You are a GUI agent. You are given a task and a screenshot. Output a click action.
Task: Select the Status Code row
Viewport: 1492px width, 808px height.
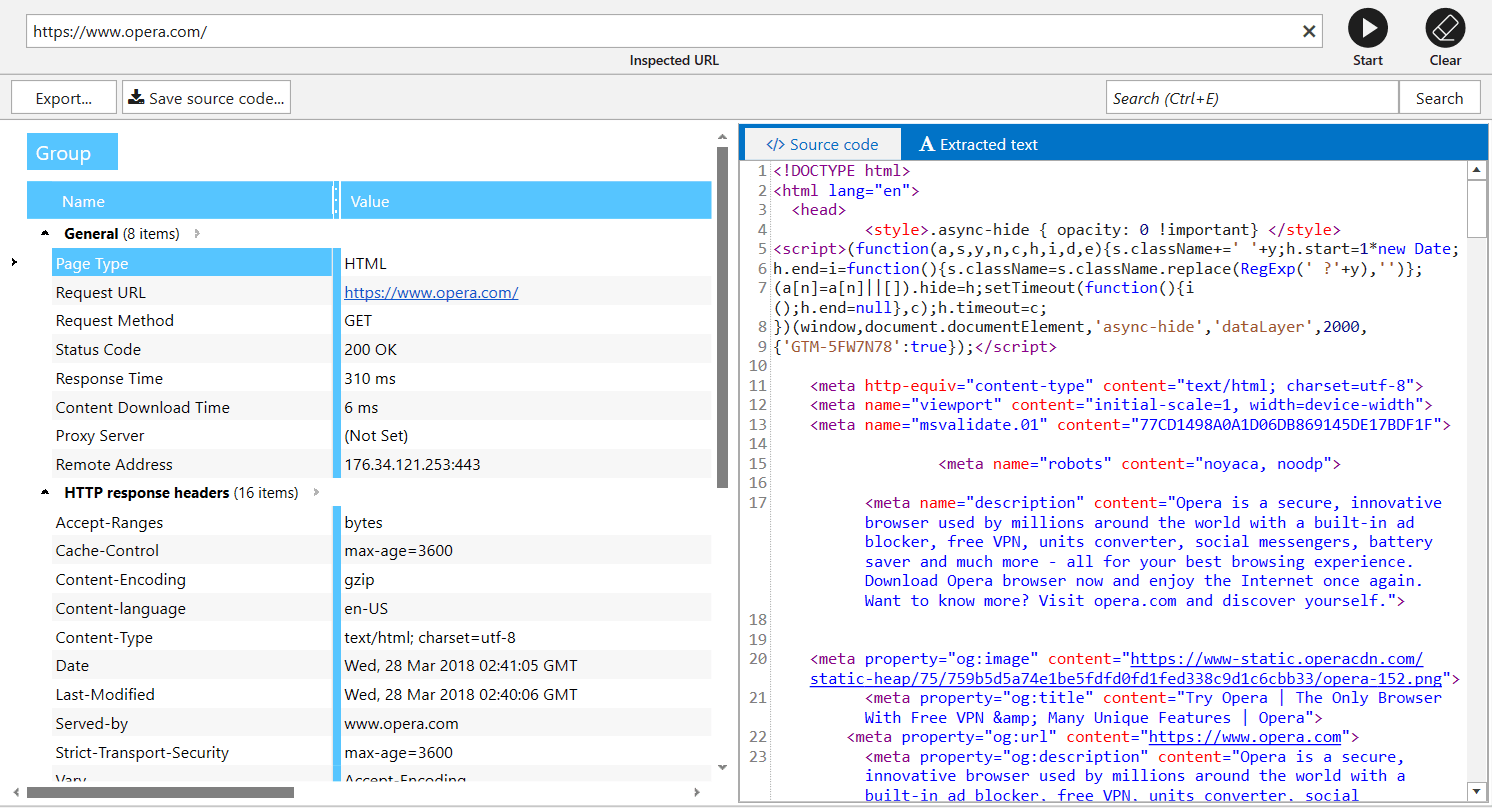click(x=382, y=350)
